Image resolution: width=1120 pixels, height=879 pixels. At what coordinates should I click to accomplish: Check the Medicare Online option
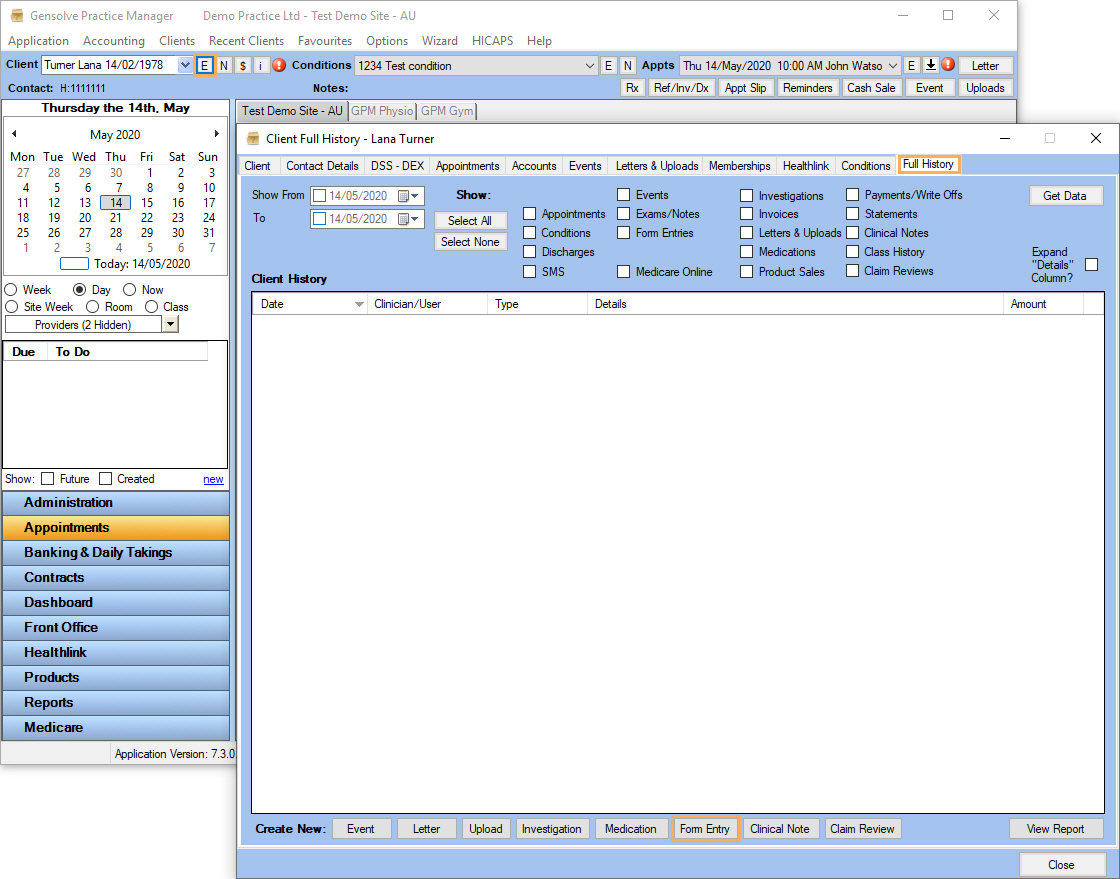click(x=623, y=271)
